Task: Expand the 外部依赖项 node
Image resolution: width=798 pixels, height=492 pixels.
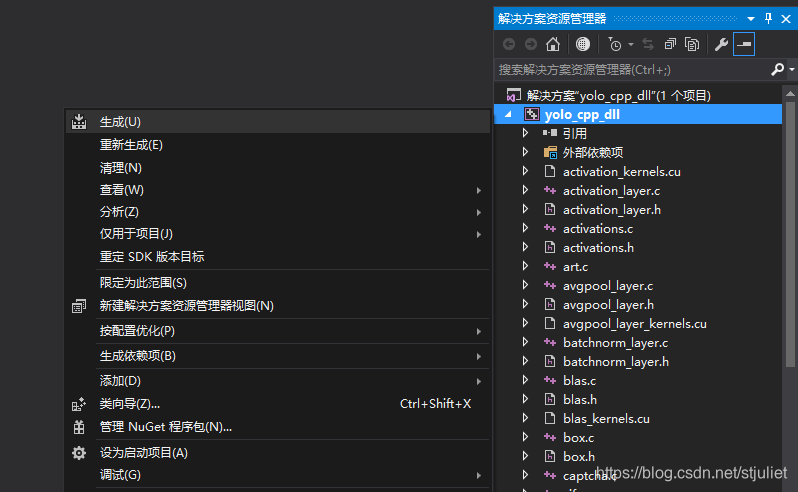Action: [525, 152]
